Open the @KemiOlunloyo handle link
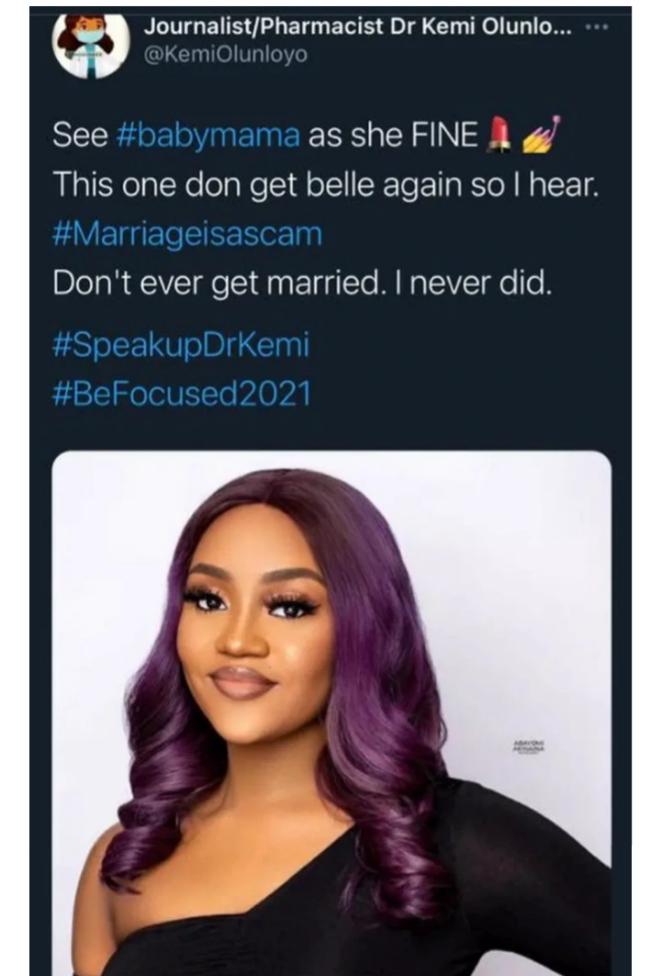This screenshot has width=661, height=976. (226, 54)
